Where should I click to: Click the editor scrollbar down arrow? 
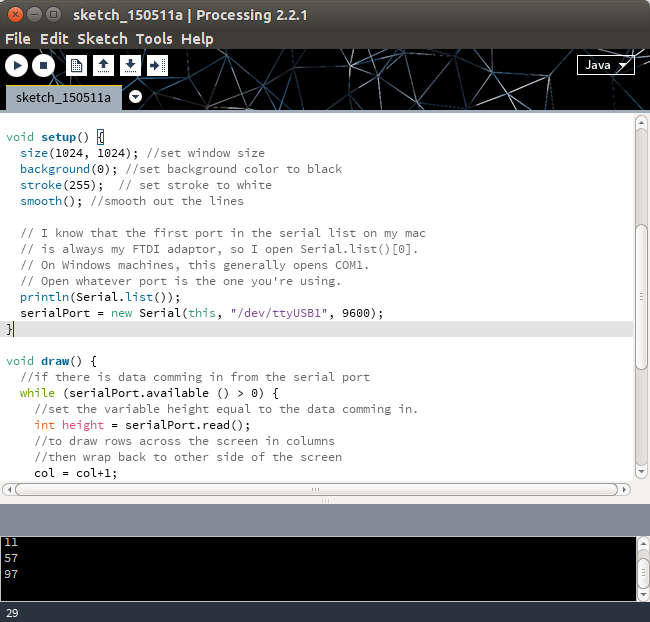[641, 472]
